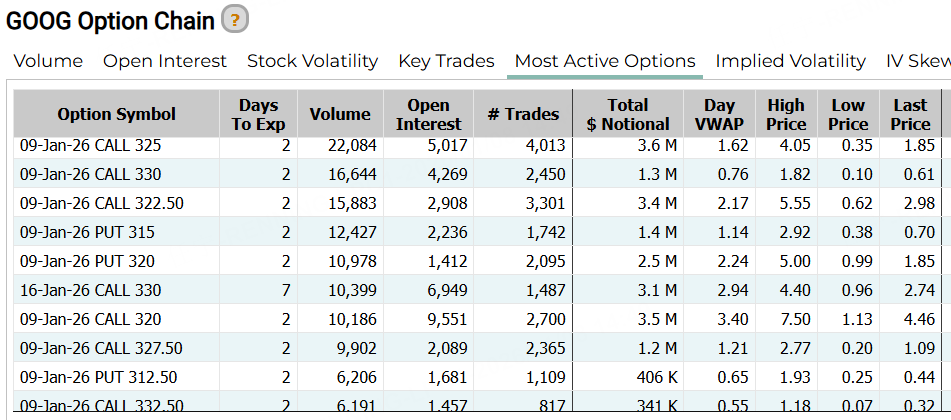Sort by High Price column header
This screenshot has height=420, width=951.
[x=786, y=114]
